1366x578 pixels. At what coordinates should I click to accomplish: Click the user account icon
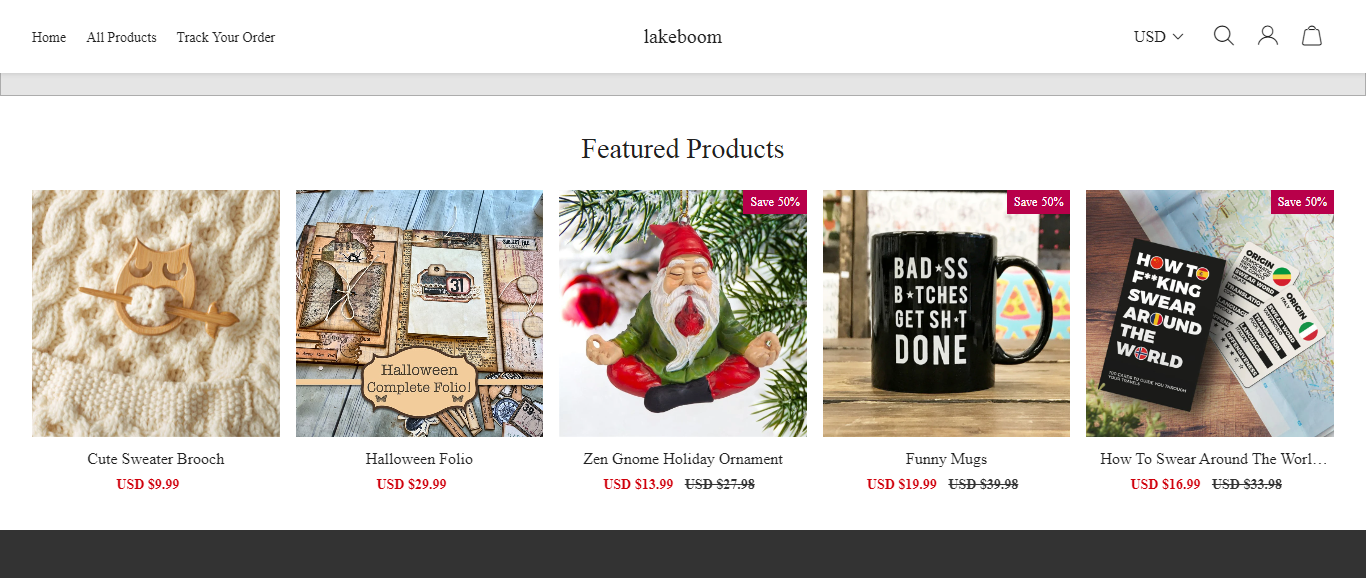[1268, 36]
